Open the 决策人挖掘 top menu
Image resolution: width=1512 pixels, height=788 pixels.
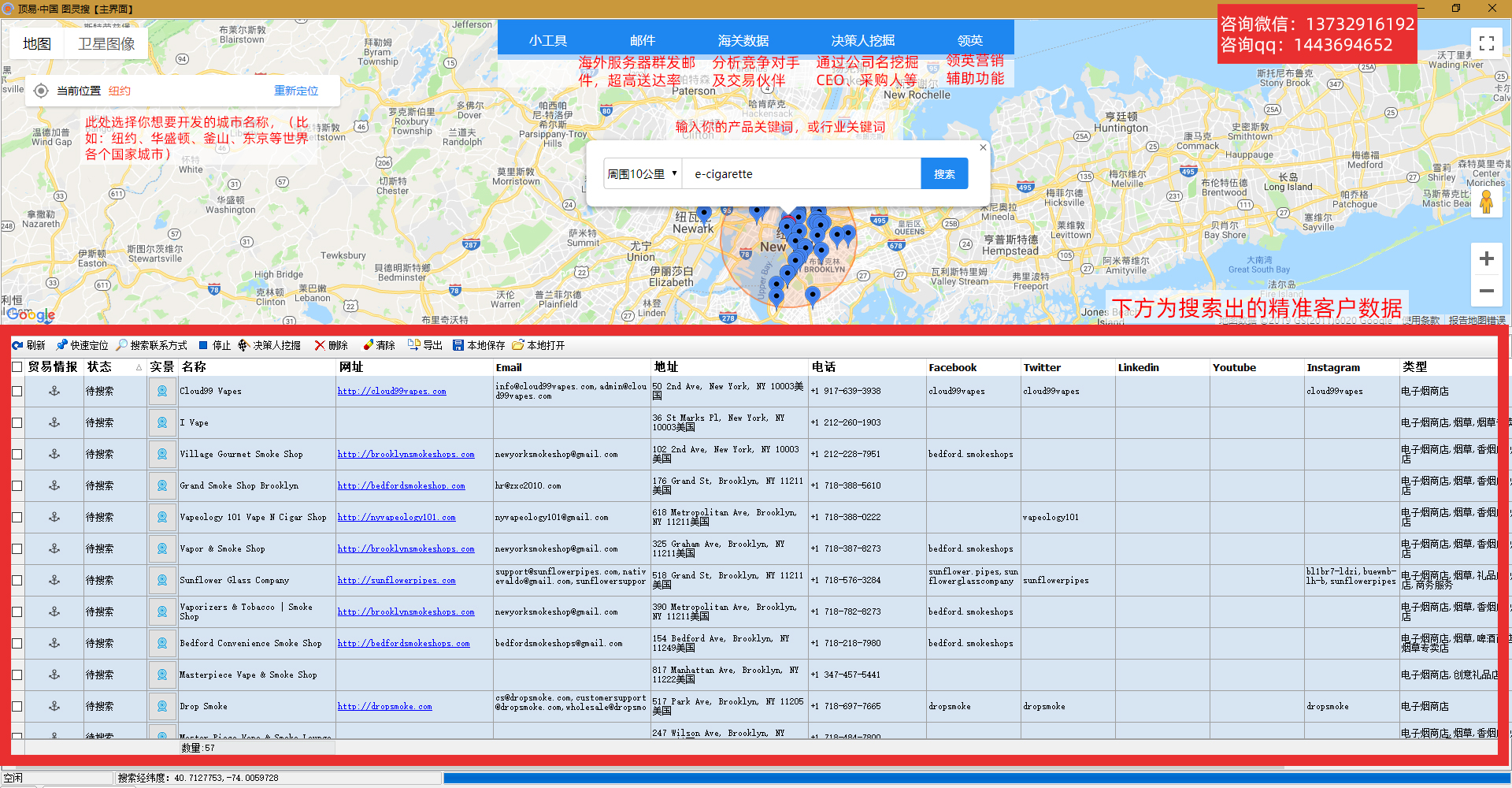pos(863,40)
